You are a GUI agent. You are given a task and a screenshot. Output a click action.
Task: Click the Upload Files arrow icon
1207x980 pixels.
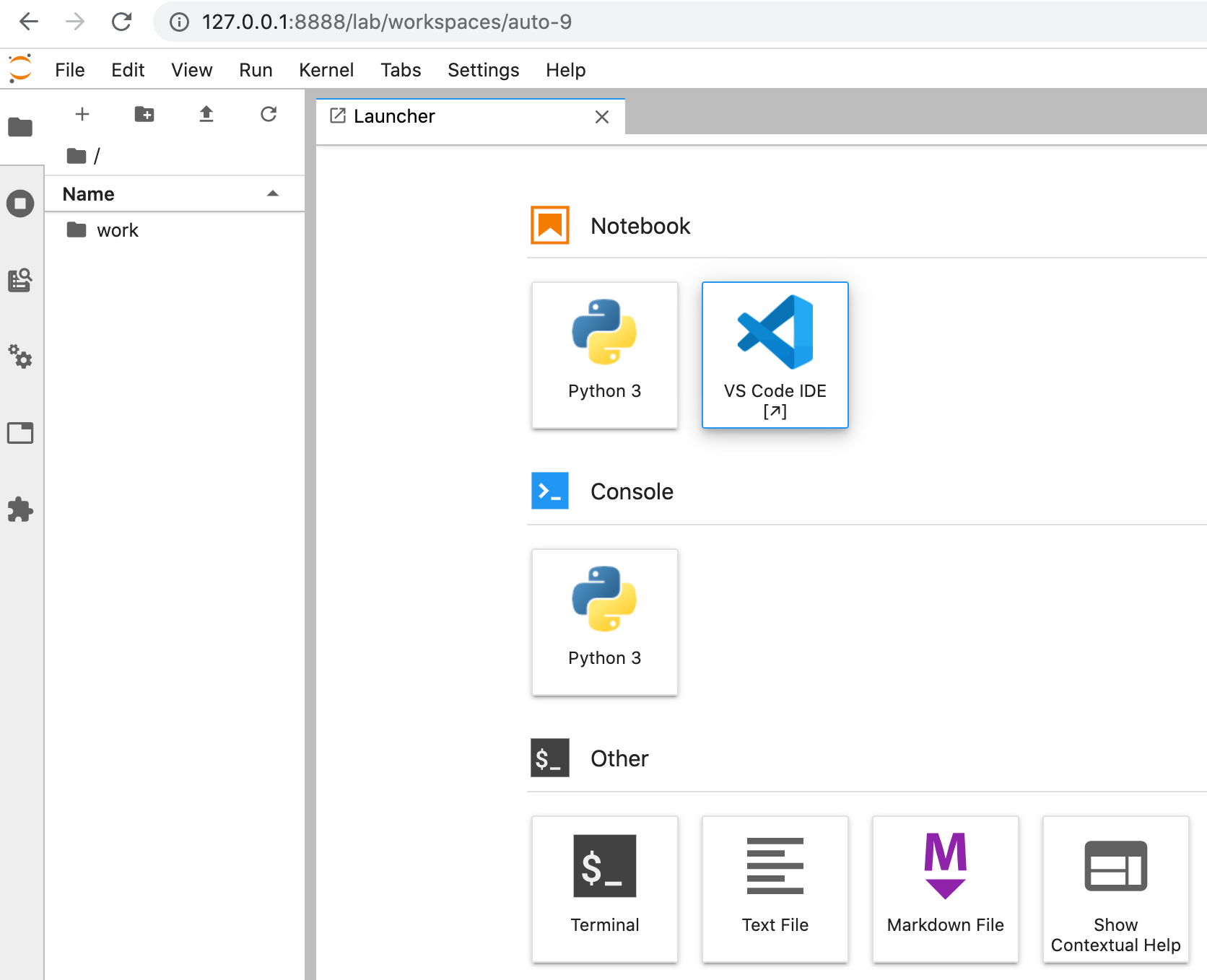coord(206,114)
